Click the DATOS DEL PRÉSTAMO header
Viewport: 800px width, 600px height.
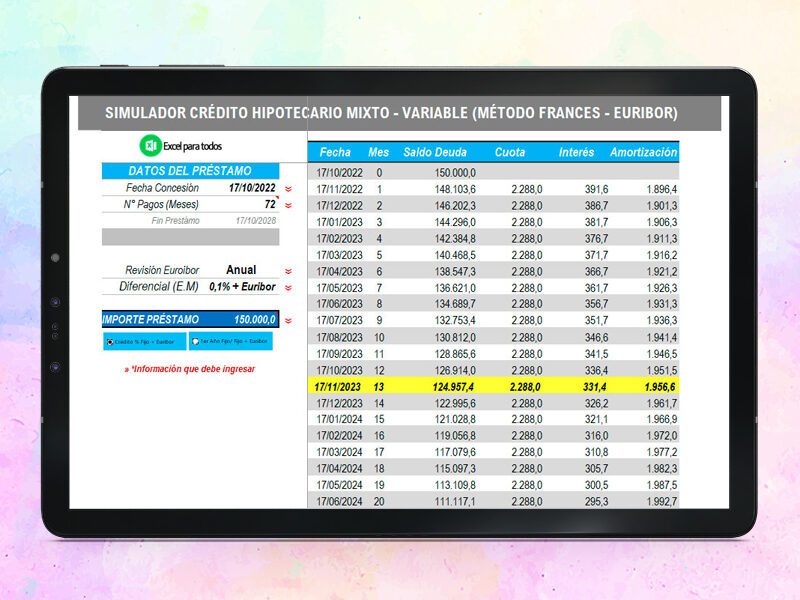(190, 171)
